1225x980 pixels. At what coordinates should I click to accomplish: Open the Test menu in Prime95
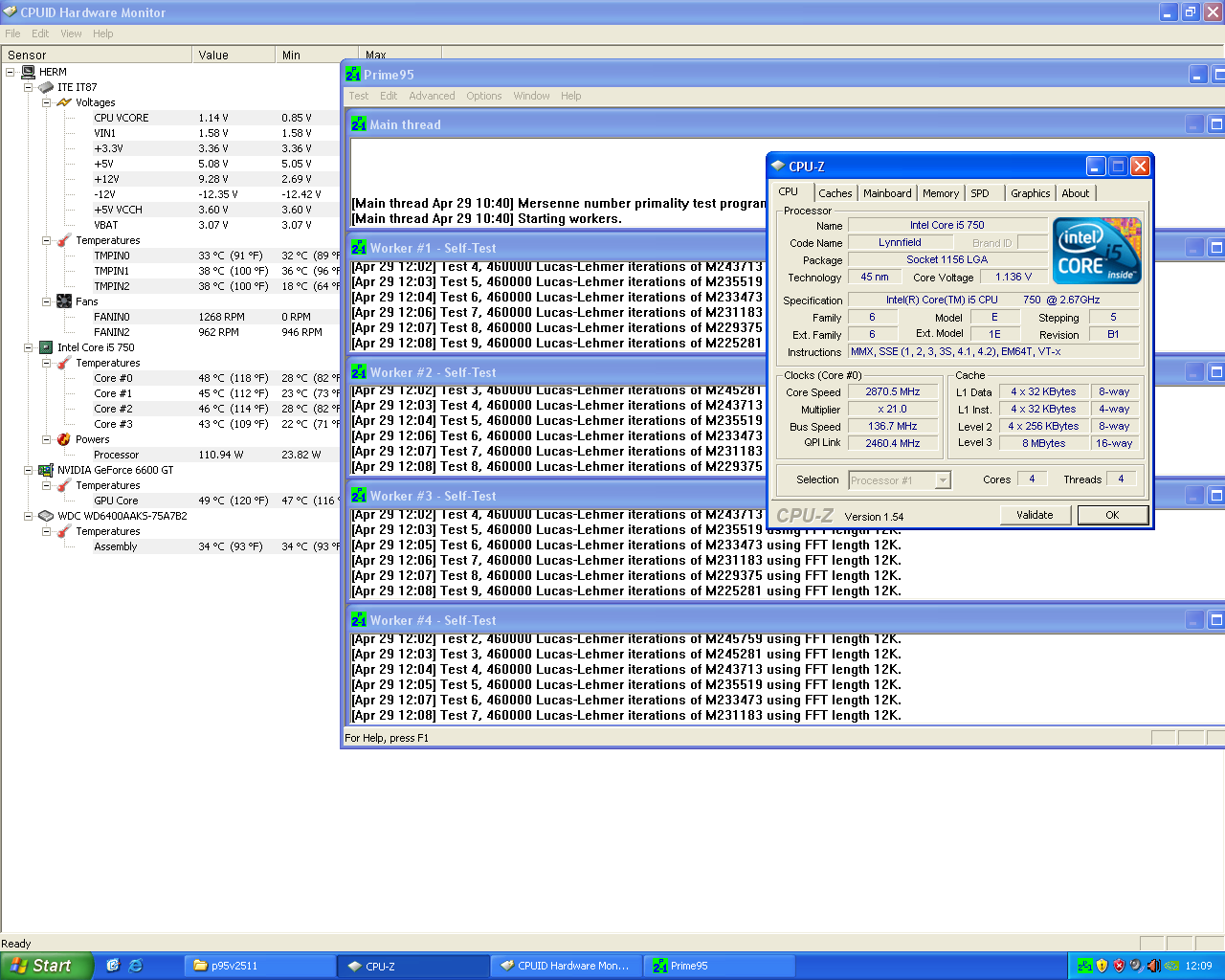[x=359, y=96]
